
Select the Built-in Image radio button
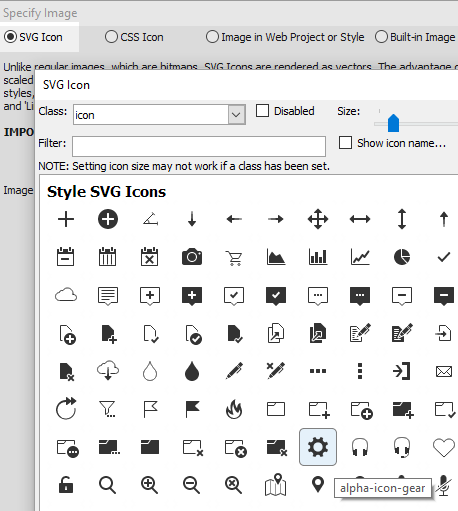pyautogui.click(x=415, y=37)
